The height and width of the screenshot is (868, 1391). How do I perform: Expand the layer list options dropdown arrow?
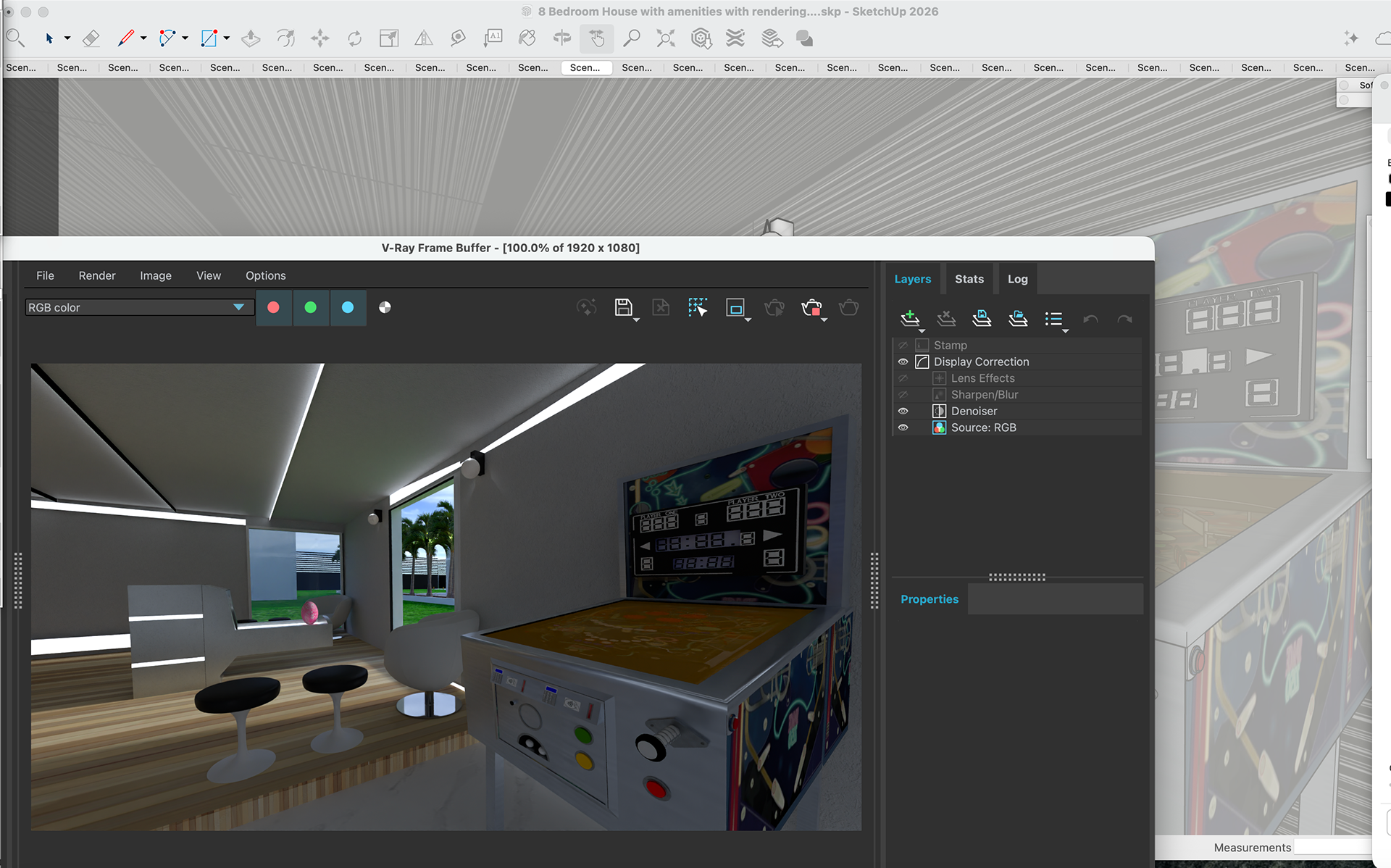tap(1065, 331)
